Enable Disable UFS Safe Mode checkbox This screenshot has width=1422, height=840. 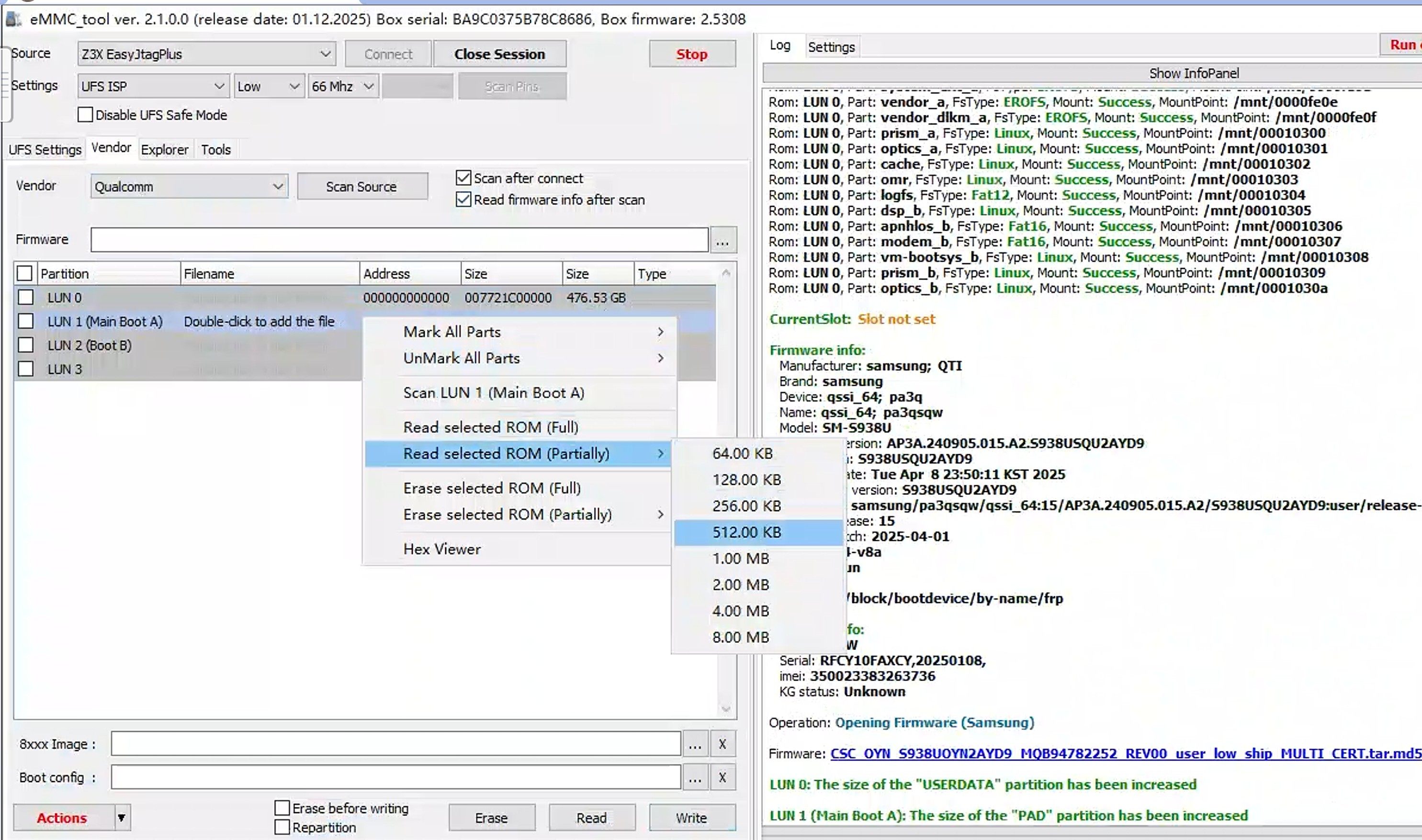(86, 115)
